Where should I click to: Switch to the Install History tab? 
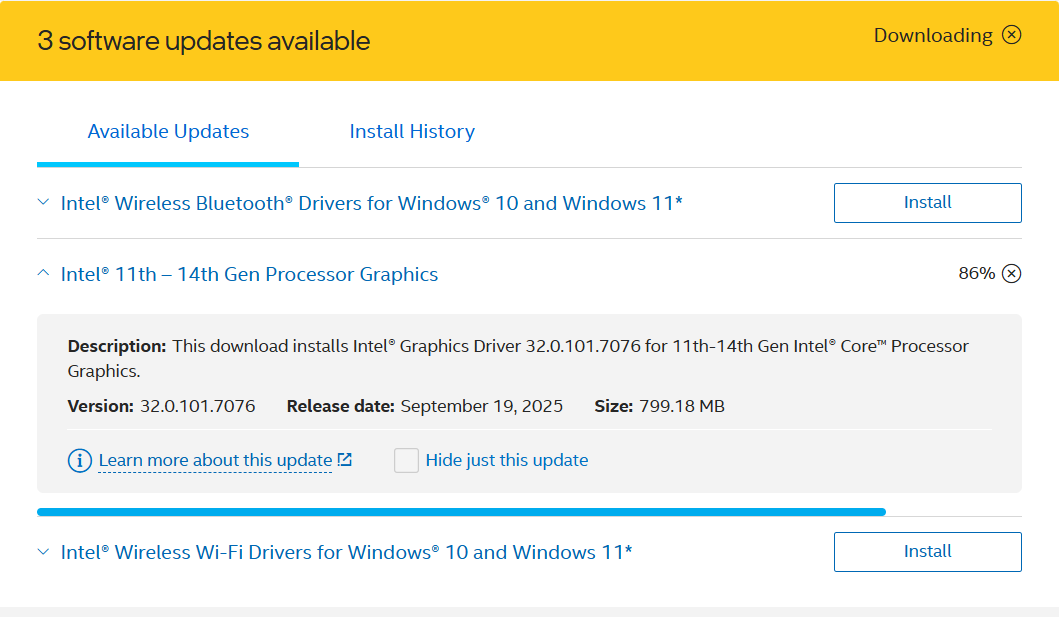[411, 132]
